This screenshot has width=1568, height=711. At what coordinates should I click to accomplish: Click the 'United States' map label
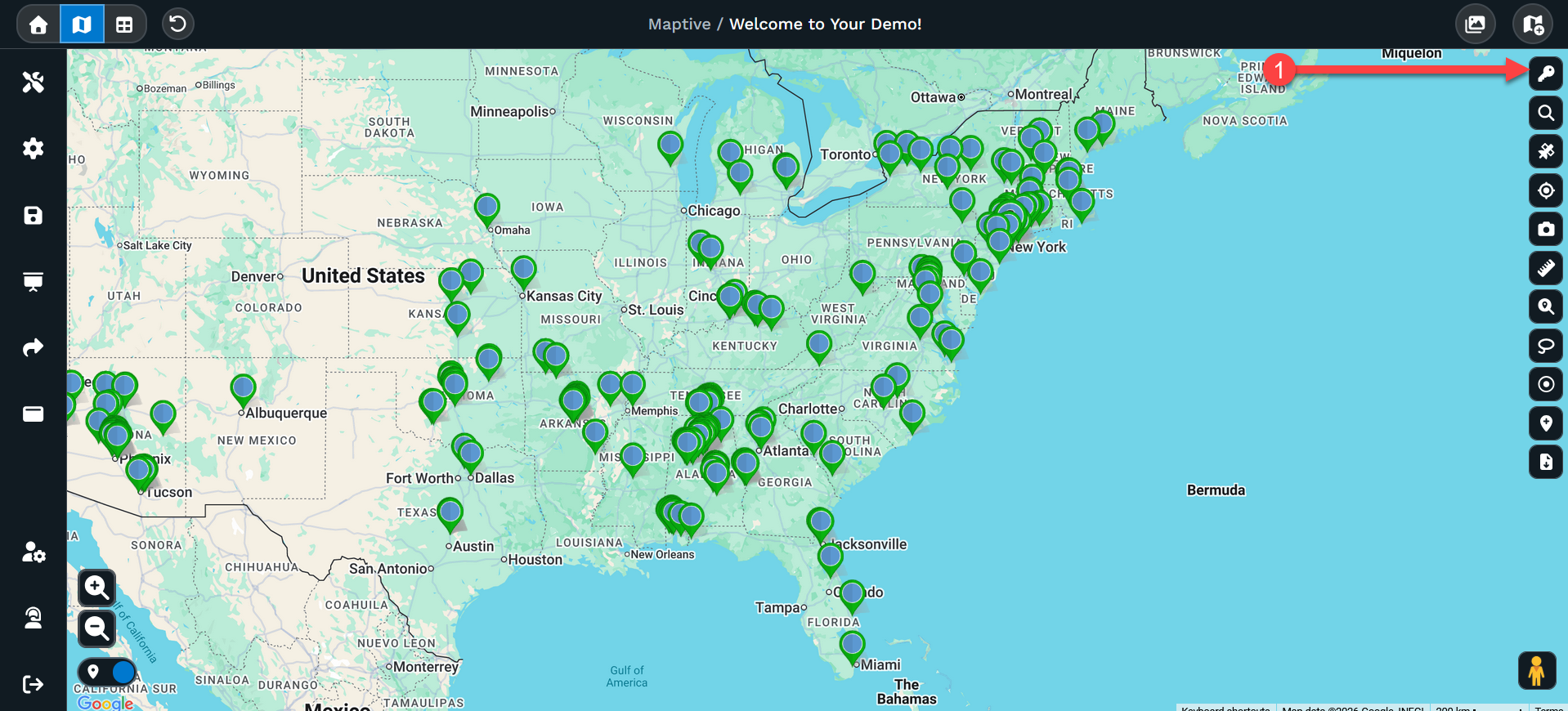[x=363, y=276]
